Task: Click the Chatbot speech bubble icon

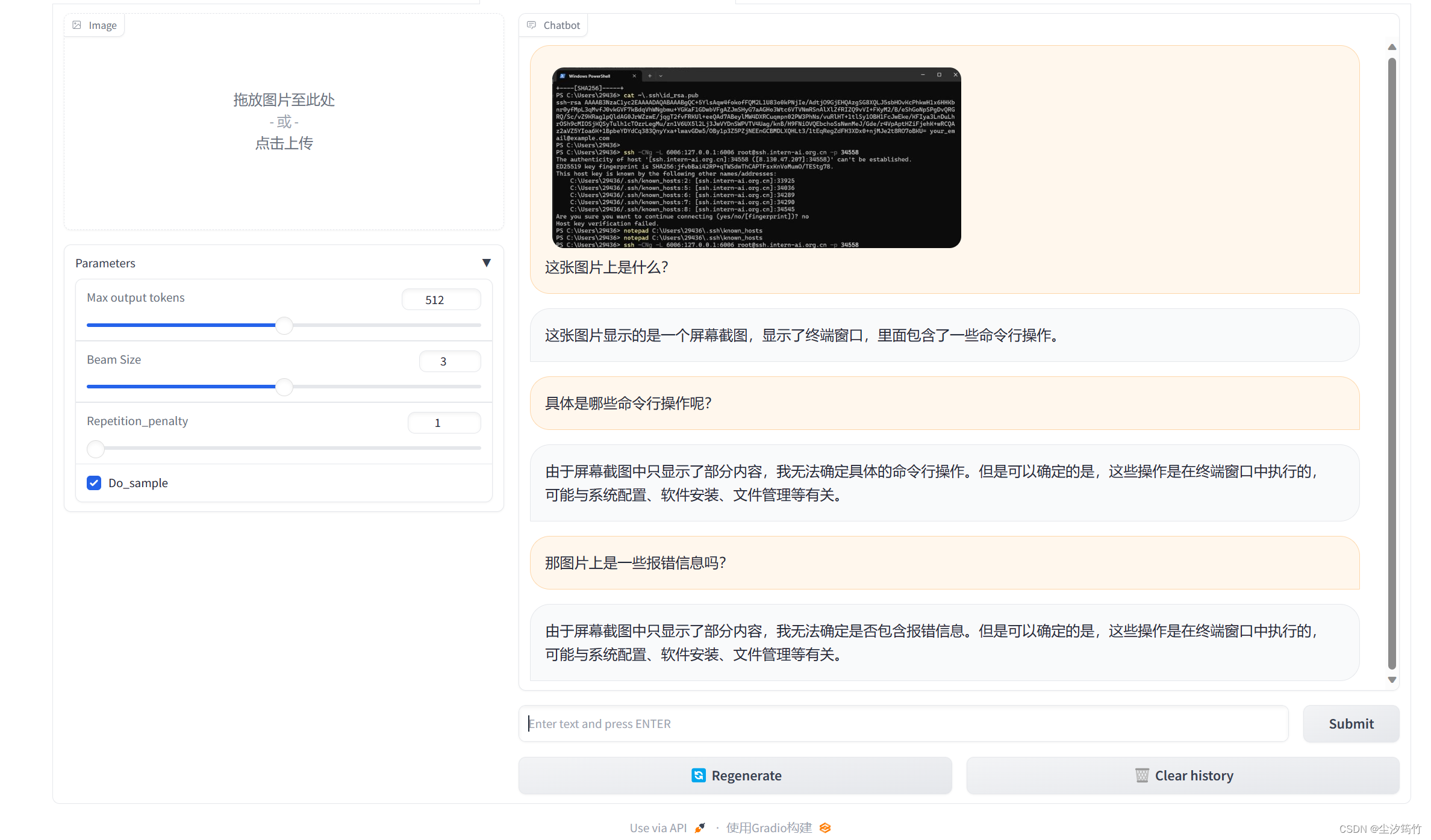Action: click(531, 25)
